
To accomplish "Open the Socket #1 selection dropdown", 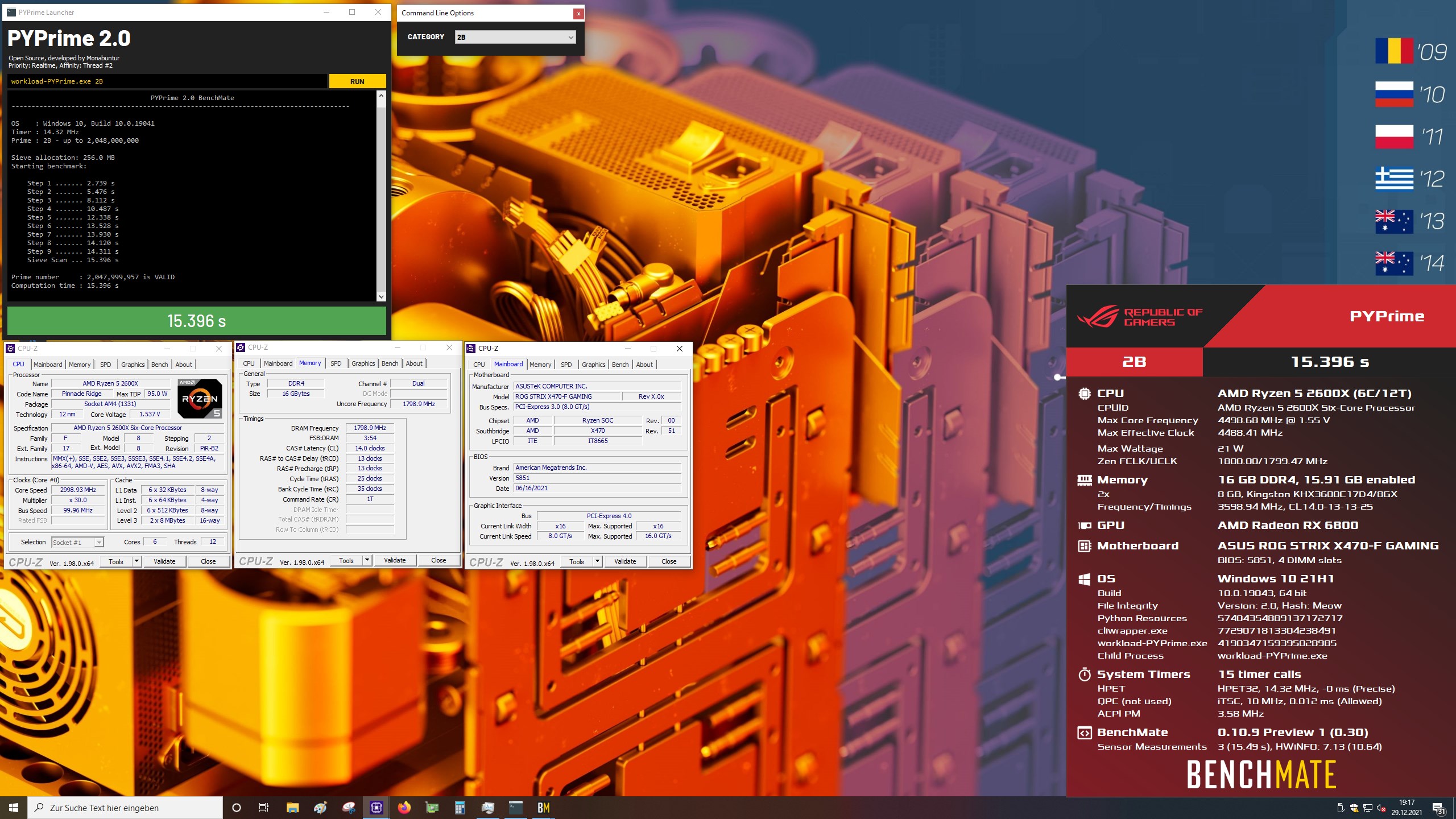I will pyautogui.click(x=77, y=543).
